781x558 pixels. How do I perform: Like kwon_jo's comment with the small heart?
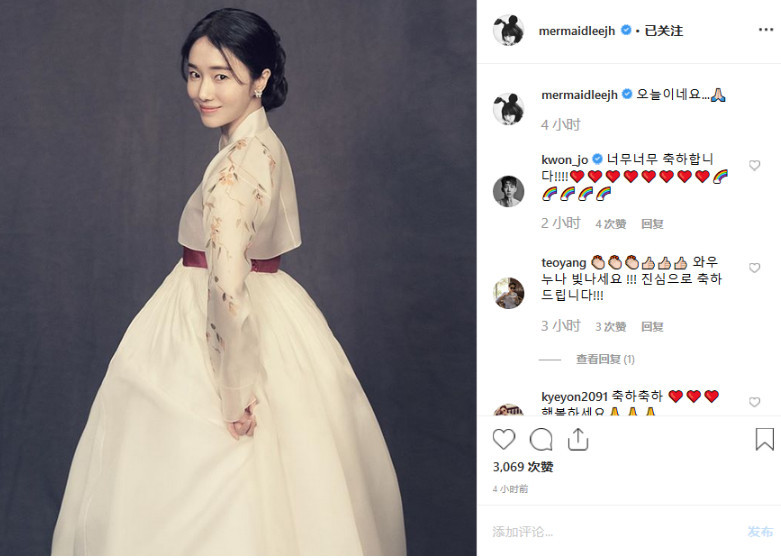(754, 165)
